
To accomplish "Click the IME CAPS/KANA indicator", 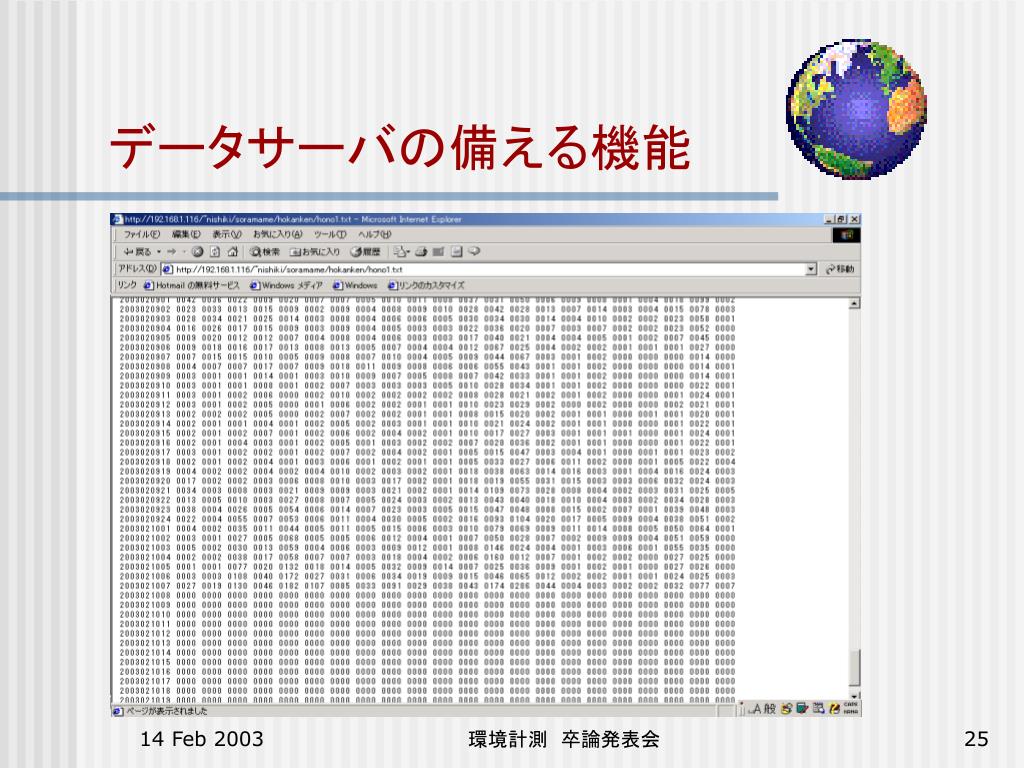I will click(850, 709).
